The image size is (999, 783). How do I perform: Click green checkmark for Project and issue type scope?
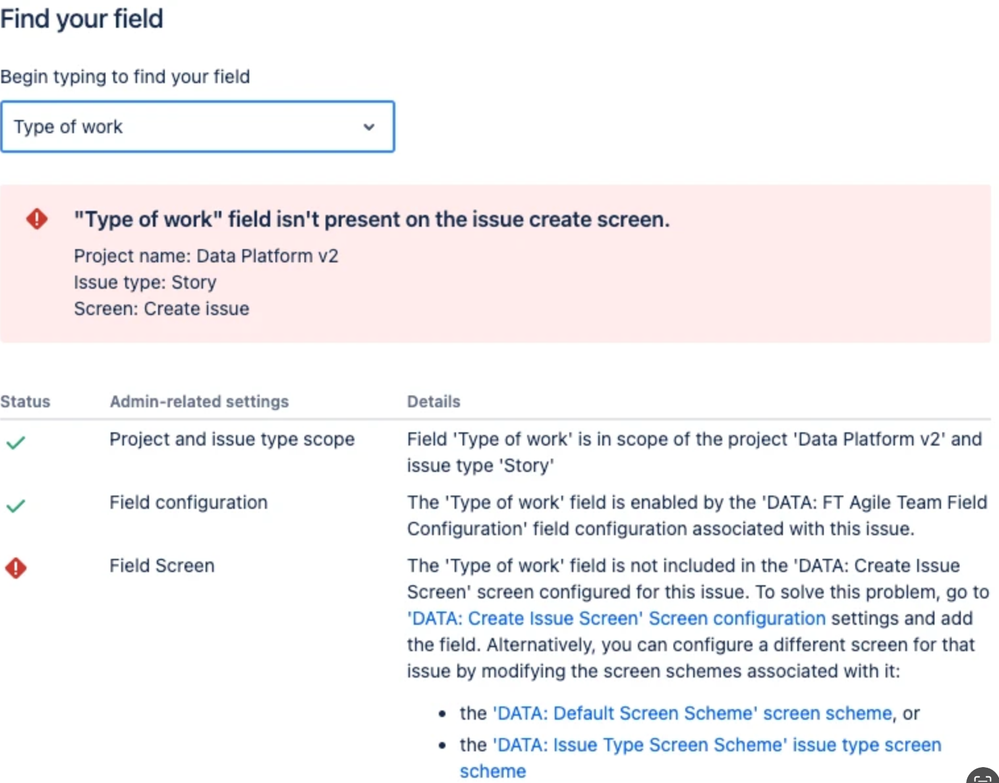point(15,442)
